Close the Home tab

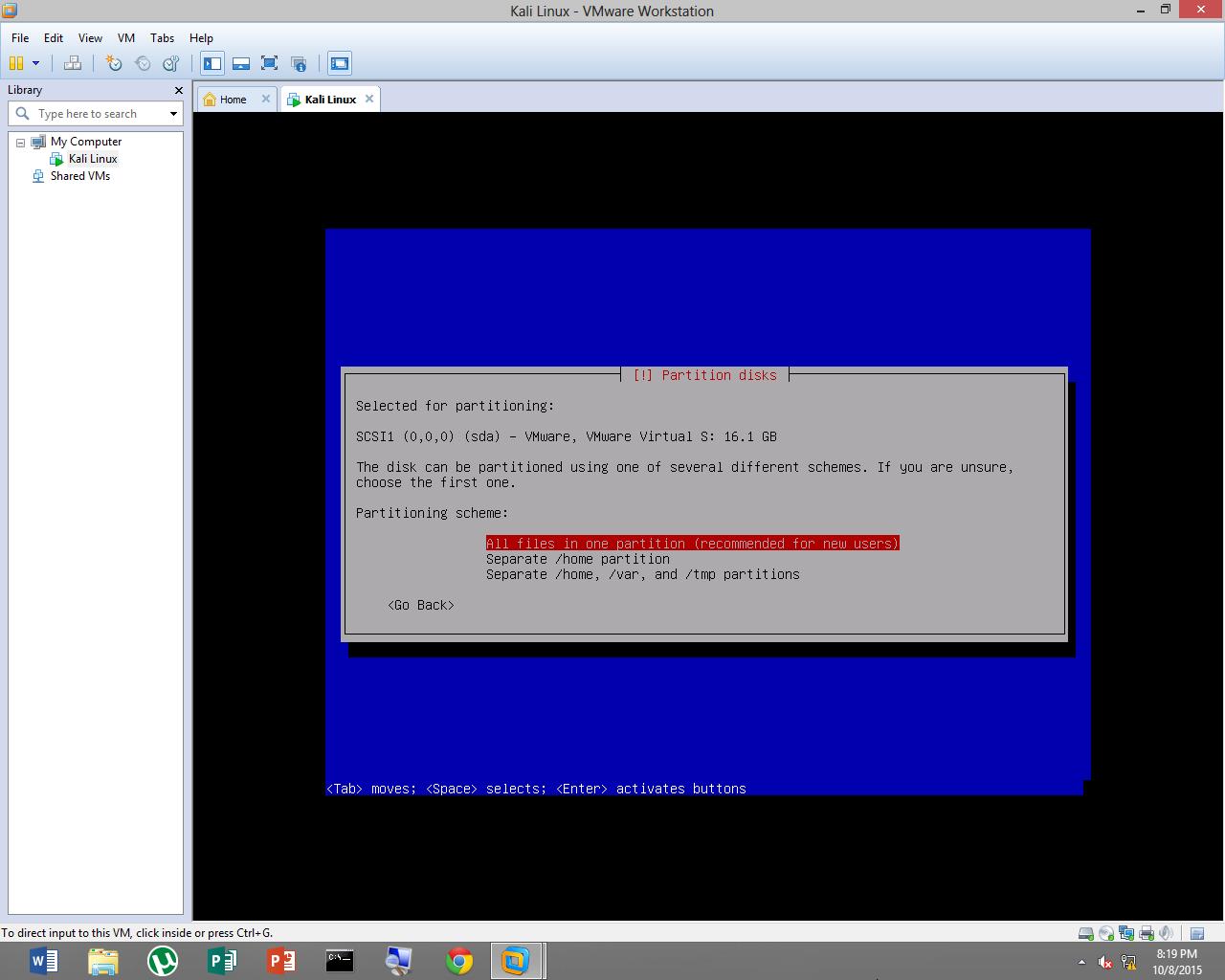266,99
